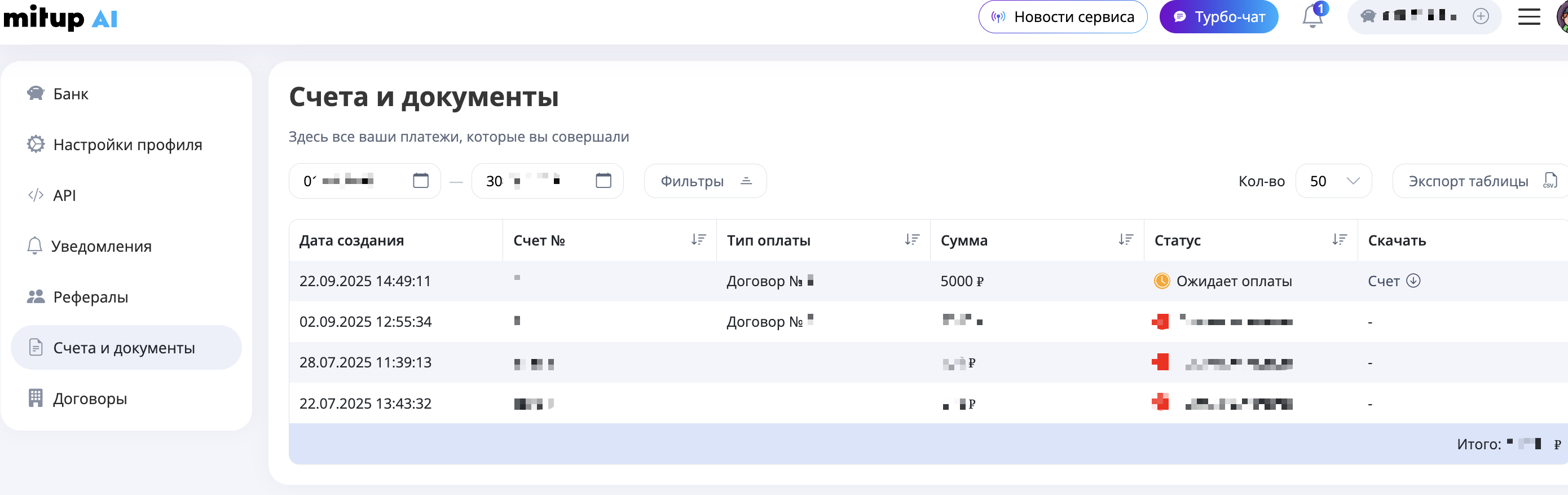This screenshot has height=495, width=1568.
Task: Click the red status icon in 28.07.2025 row
Action: pos(1160,362)
